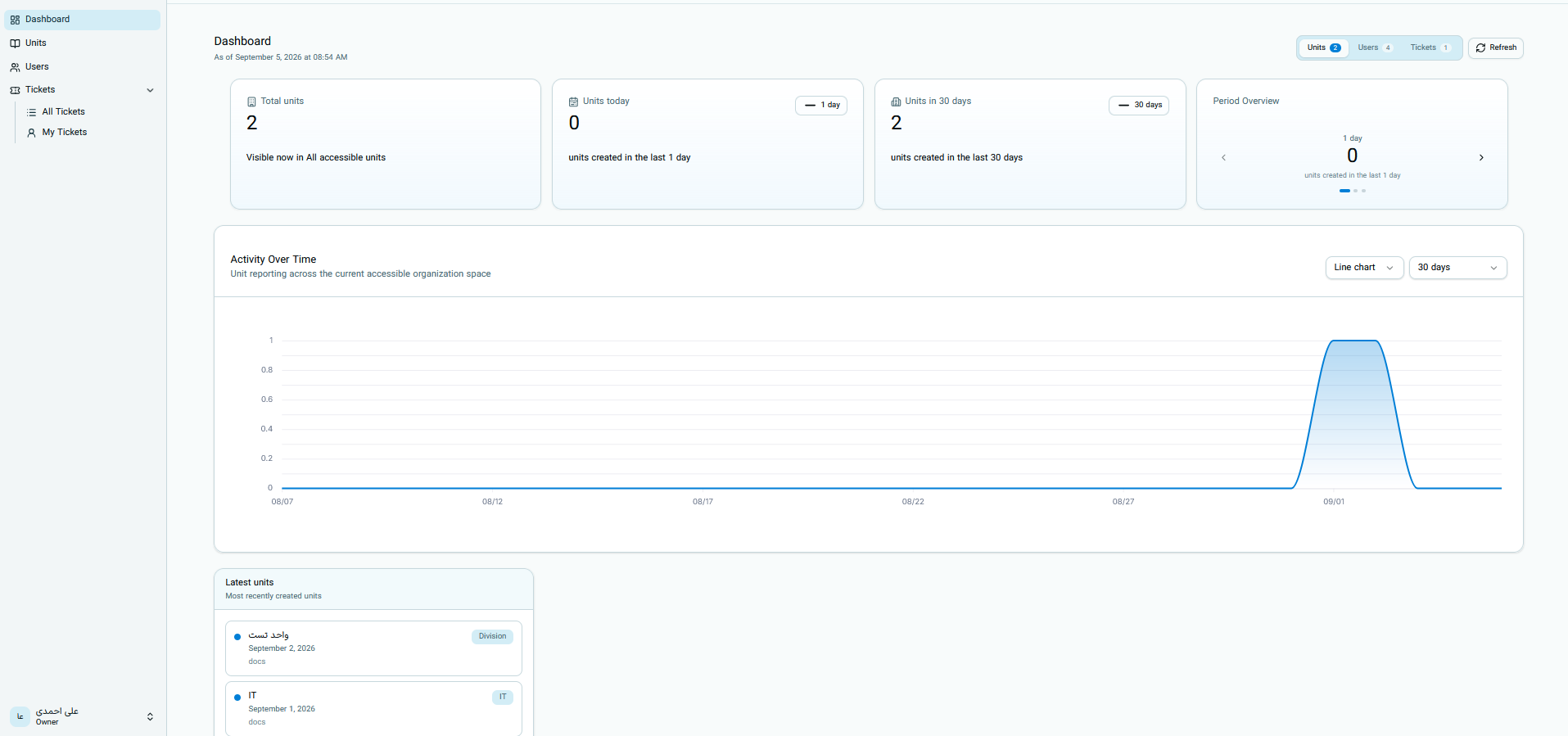Viewport: 1568px width, 736px height.
Task: Click the Users people icon in sidebar
Action: pos(15,67)
